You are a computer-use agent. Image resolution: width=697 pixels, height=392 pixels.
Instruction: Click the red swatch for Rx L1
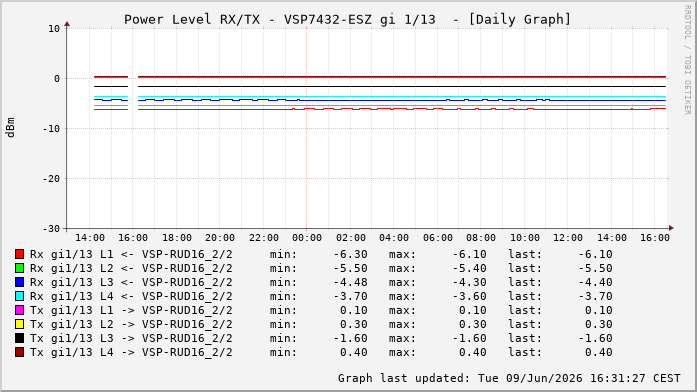pyautogui.click(x=19, y=254)
